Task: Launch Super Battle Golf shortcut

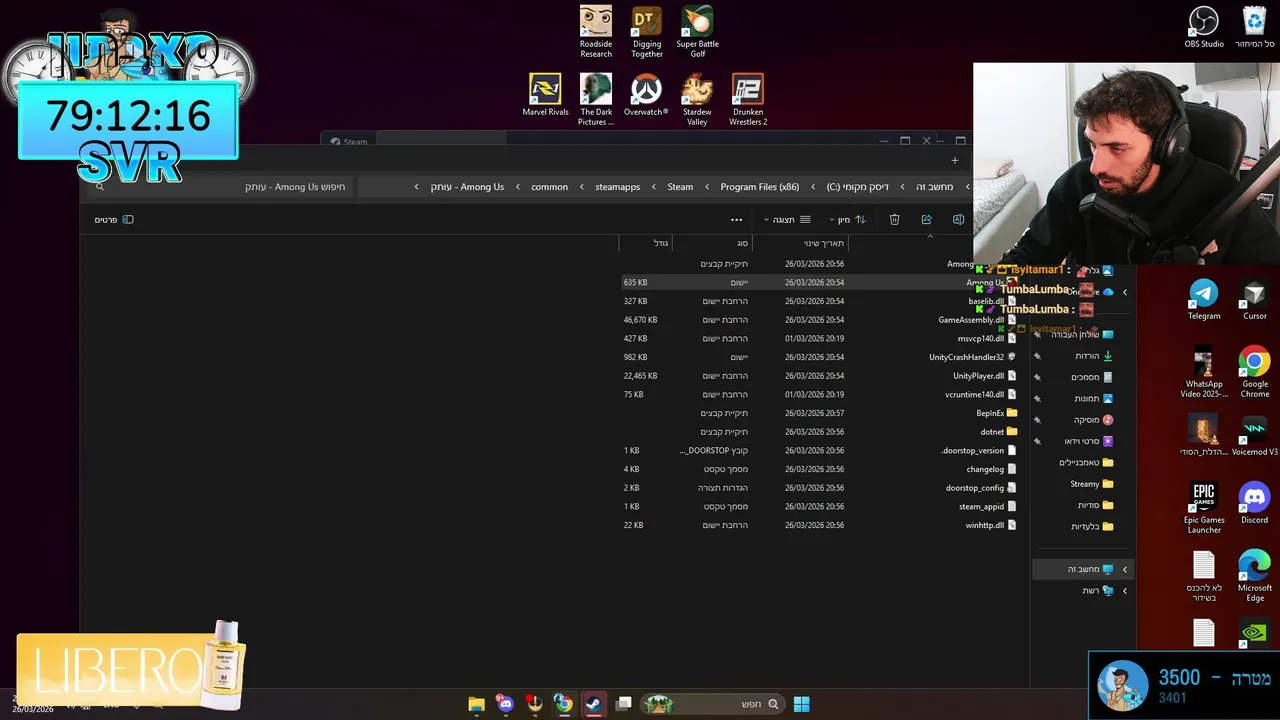Action: pyautogui.click(x=698, y=32)
